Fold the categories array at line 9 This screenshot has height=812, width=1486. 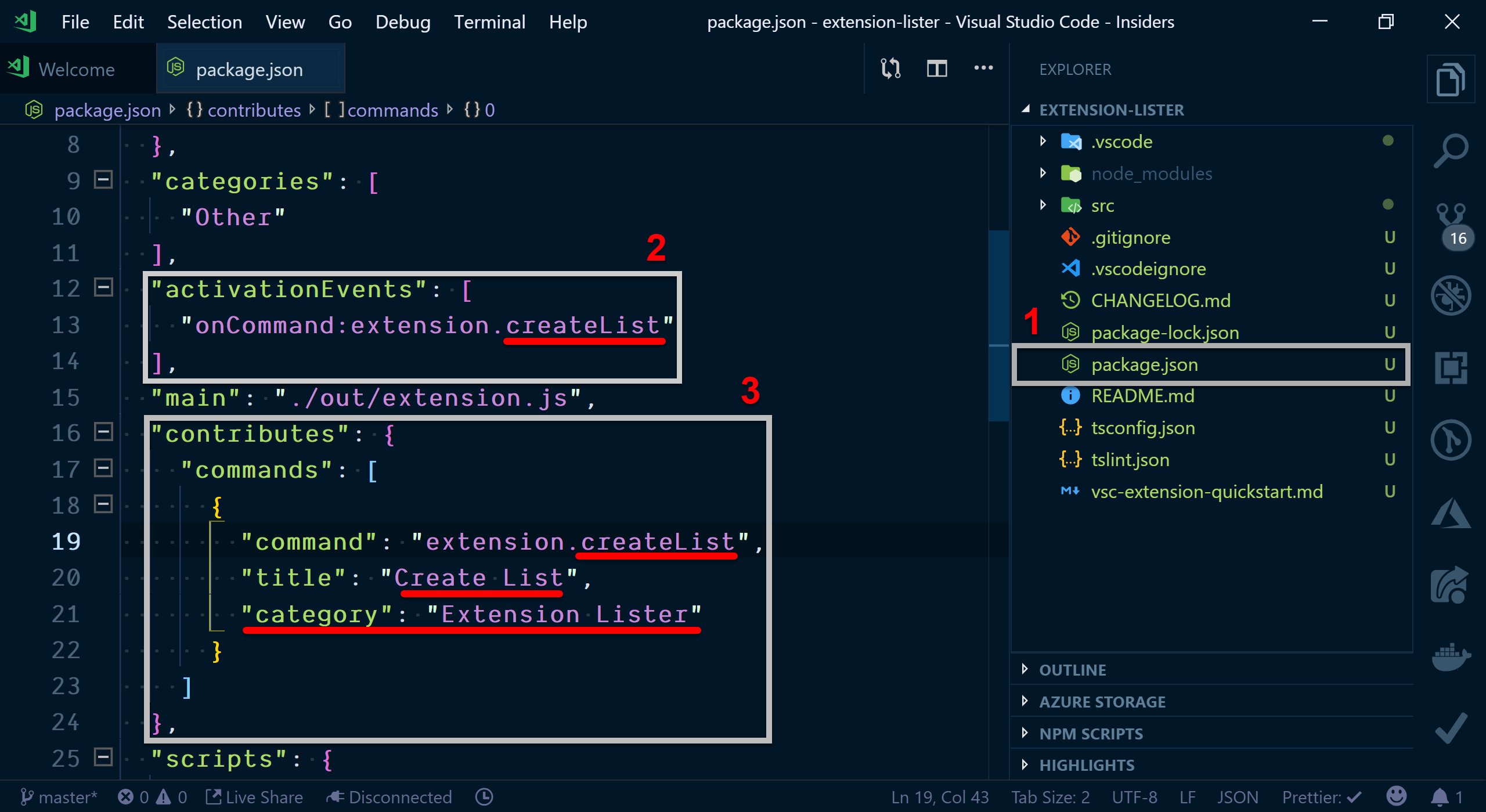tap(103, 179)
